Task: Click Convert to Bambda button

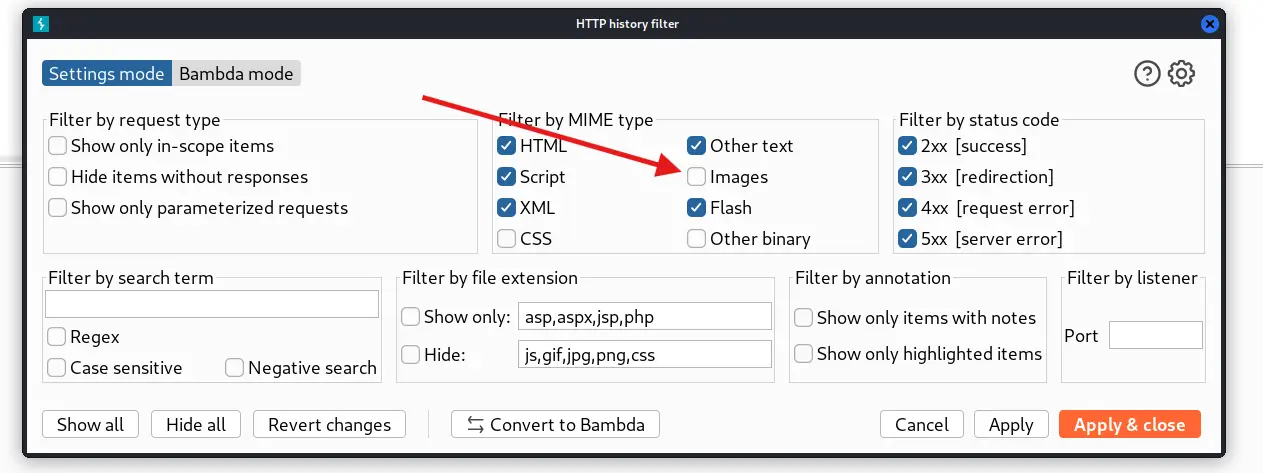Action: (555, 424)
